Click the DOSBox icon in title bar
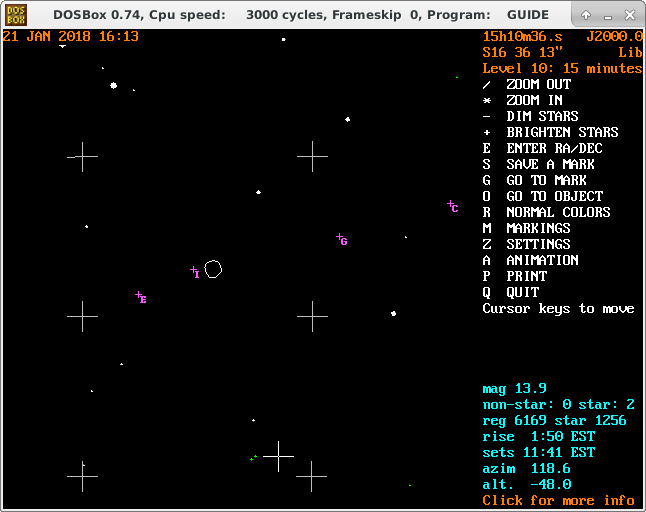 tap(16, 14)
